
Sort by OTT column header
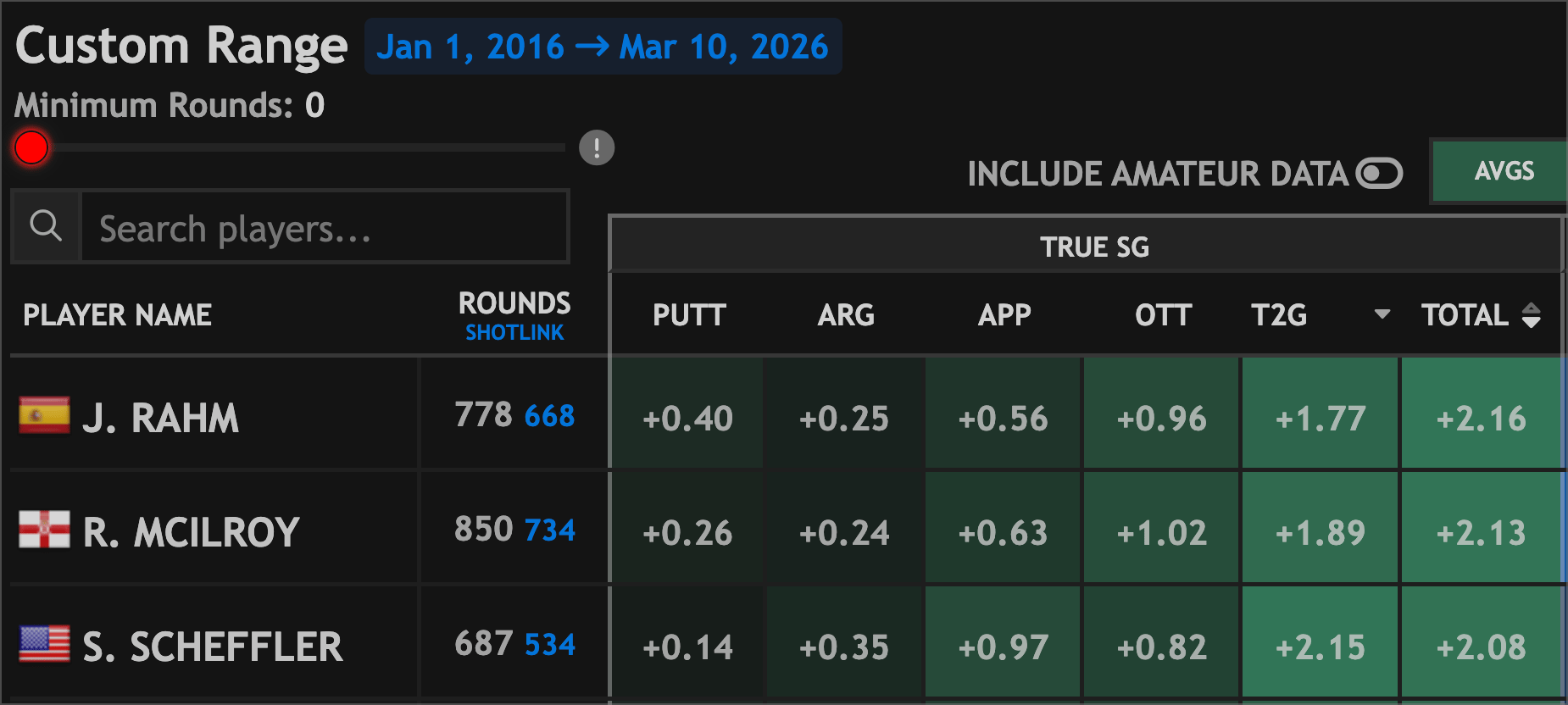pos(1163,315)
